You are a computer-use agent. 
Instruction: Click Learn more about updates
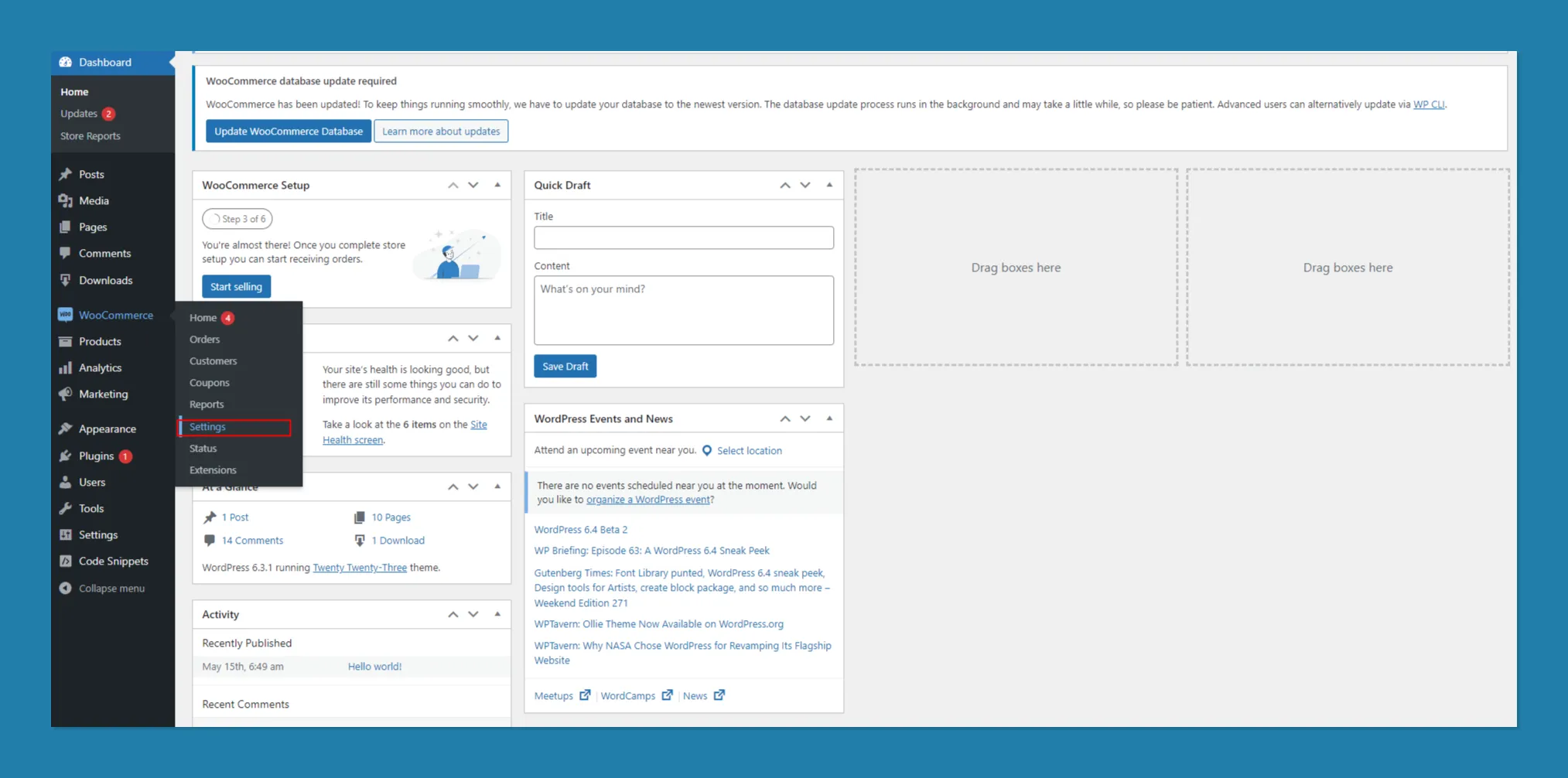[x=441, y=131]
